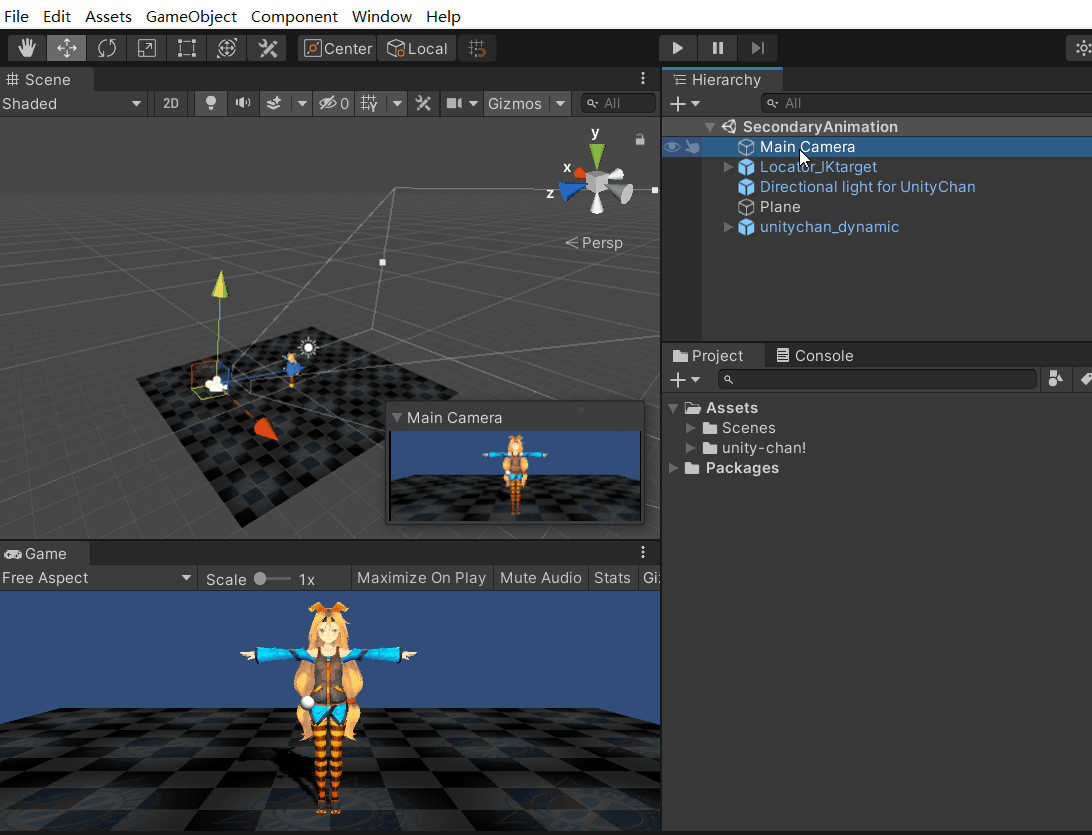This screenshot has height=835, width=1092.
Task: Select Directional light for UnityChan
Action: [x=867, y=187]
